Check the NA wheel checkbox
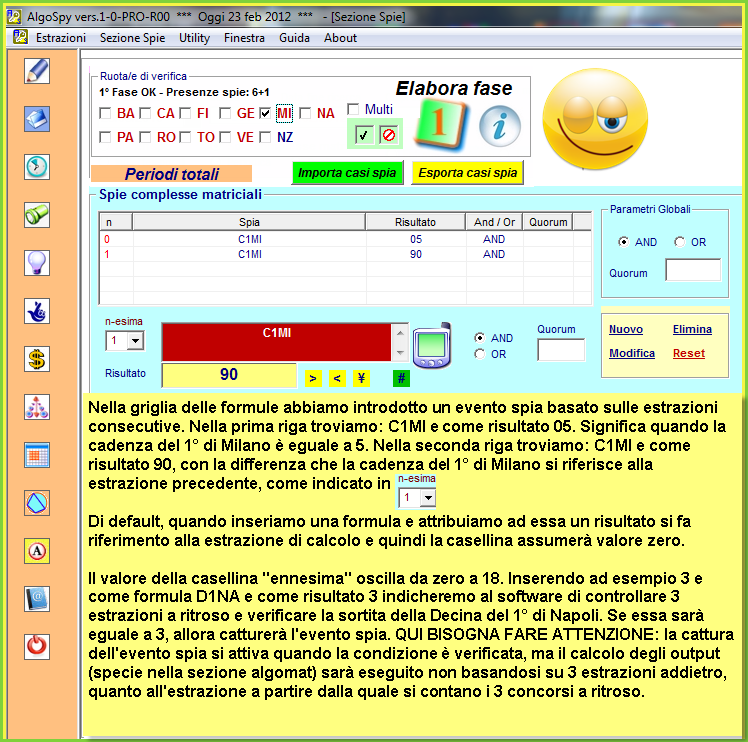 tap(305, 113)
